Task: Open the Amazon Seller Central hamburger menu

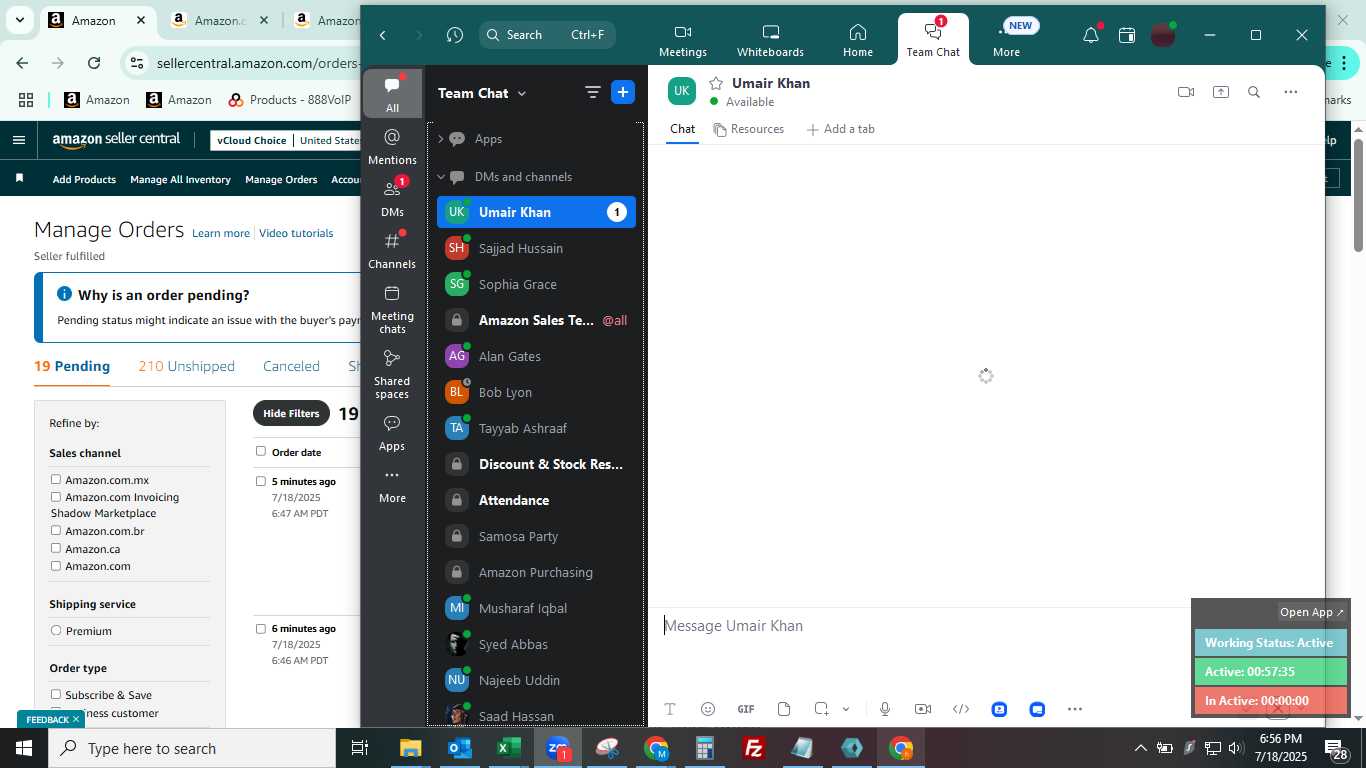Action: point(18,140)
